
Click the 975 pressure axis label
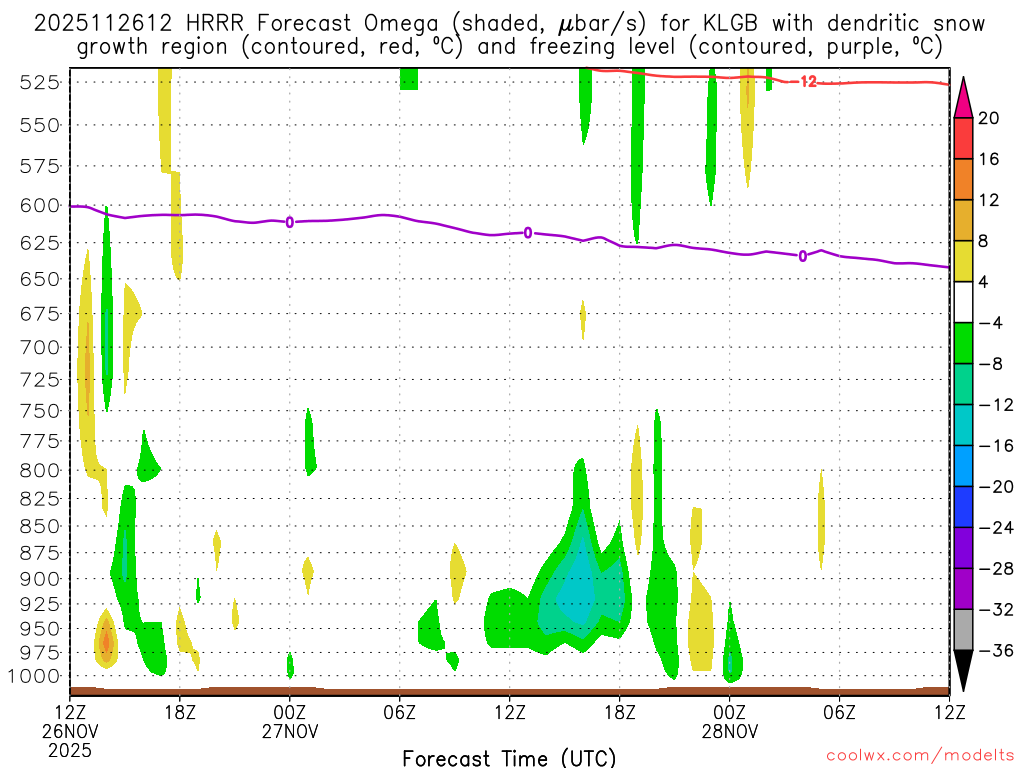pyautogui.click(x=40, y=653)
